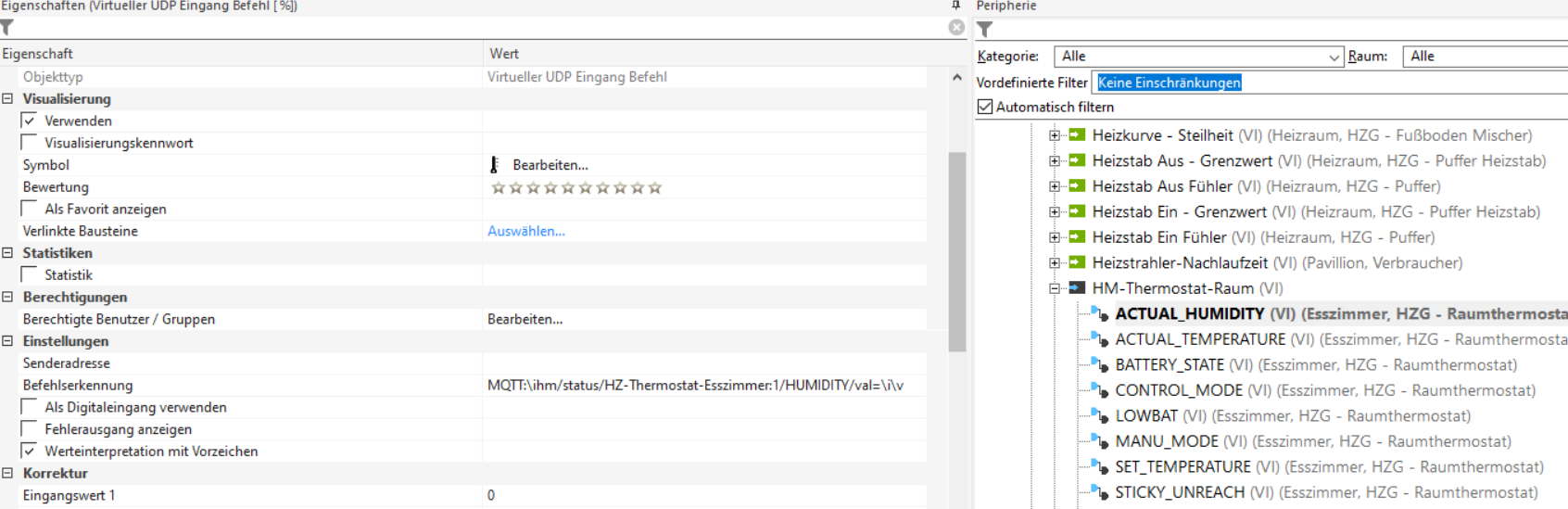The width and height of the screenshot is (1568, 509).
Task: Click input icon beside BATTERY_STATE
Action: pos(1100,365)
